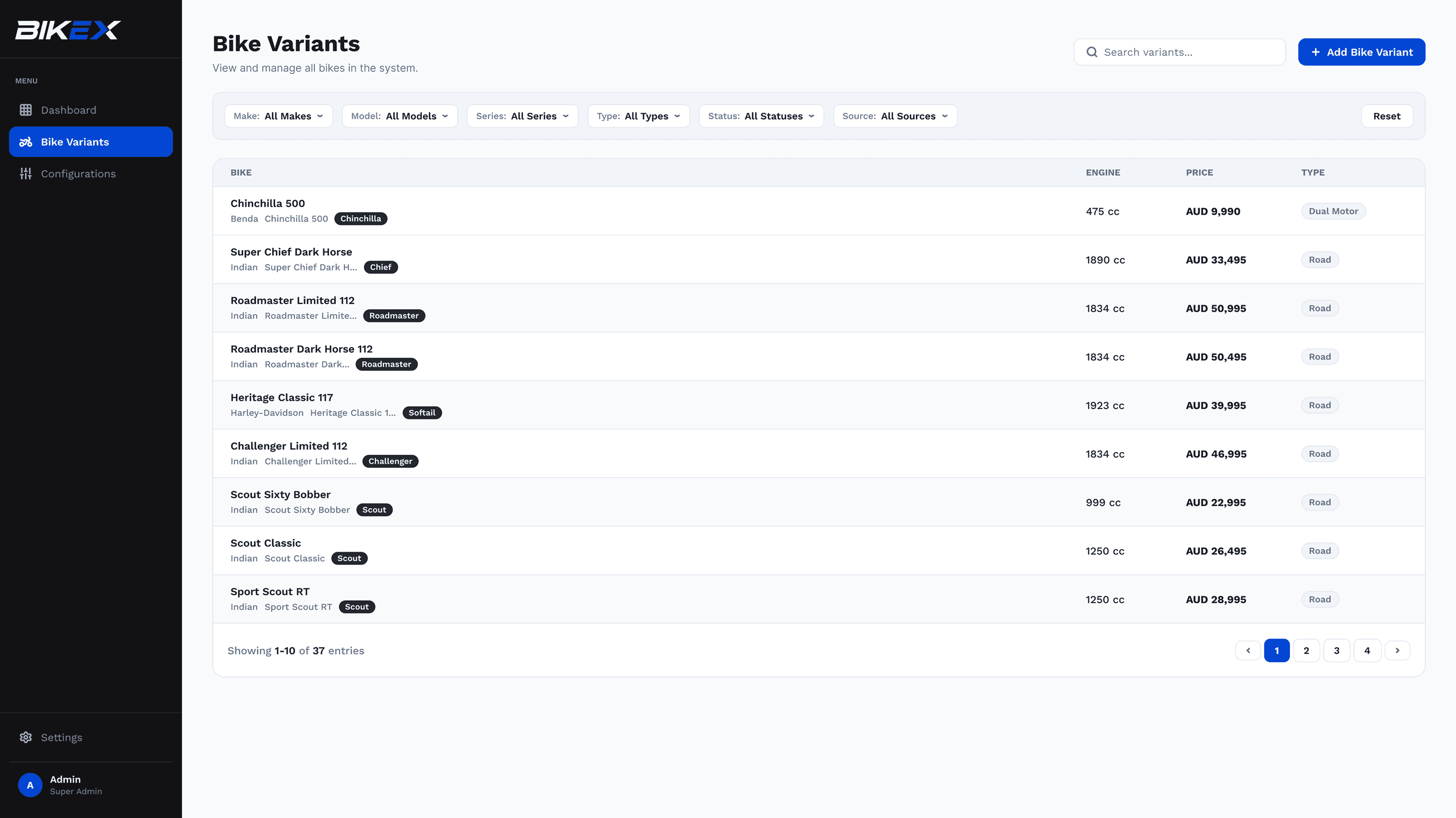Open the Heritage Classic 117 row

(x=818, y=405)
